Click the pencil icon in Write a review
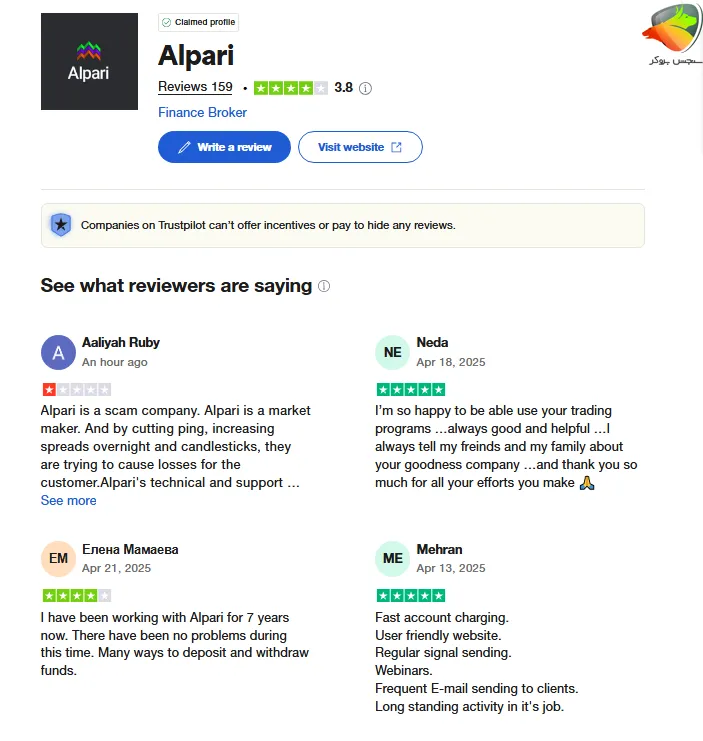 pyautogui.click(x=184, y=147)
